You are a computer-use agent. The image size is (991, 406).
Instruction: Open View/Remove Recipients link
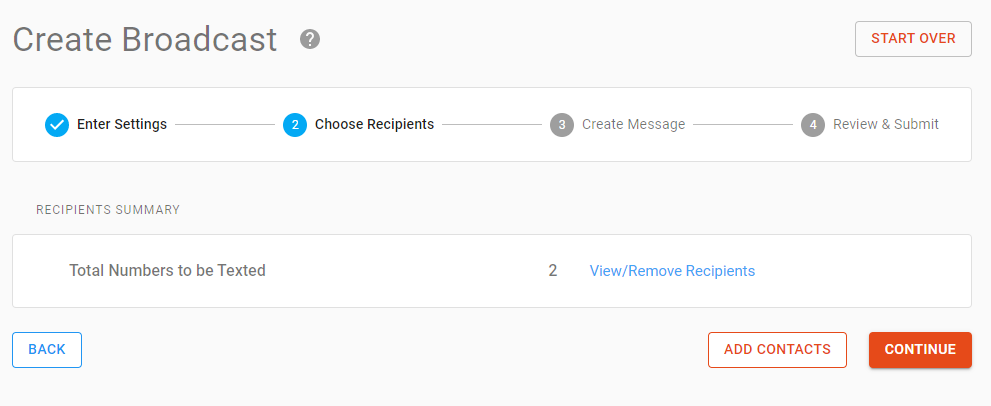click(x=672, y=271)
